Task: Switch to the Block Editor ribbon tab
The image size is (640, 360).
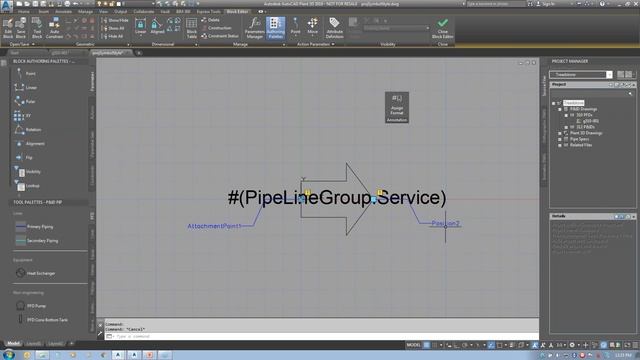Action: (x=237, y=11)
